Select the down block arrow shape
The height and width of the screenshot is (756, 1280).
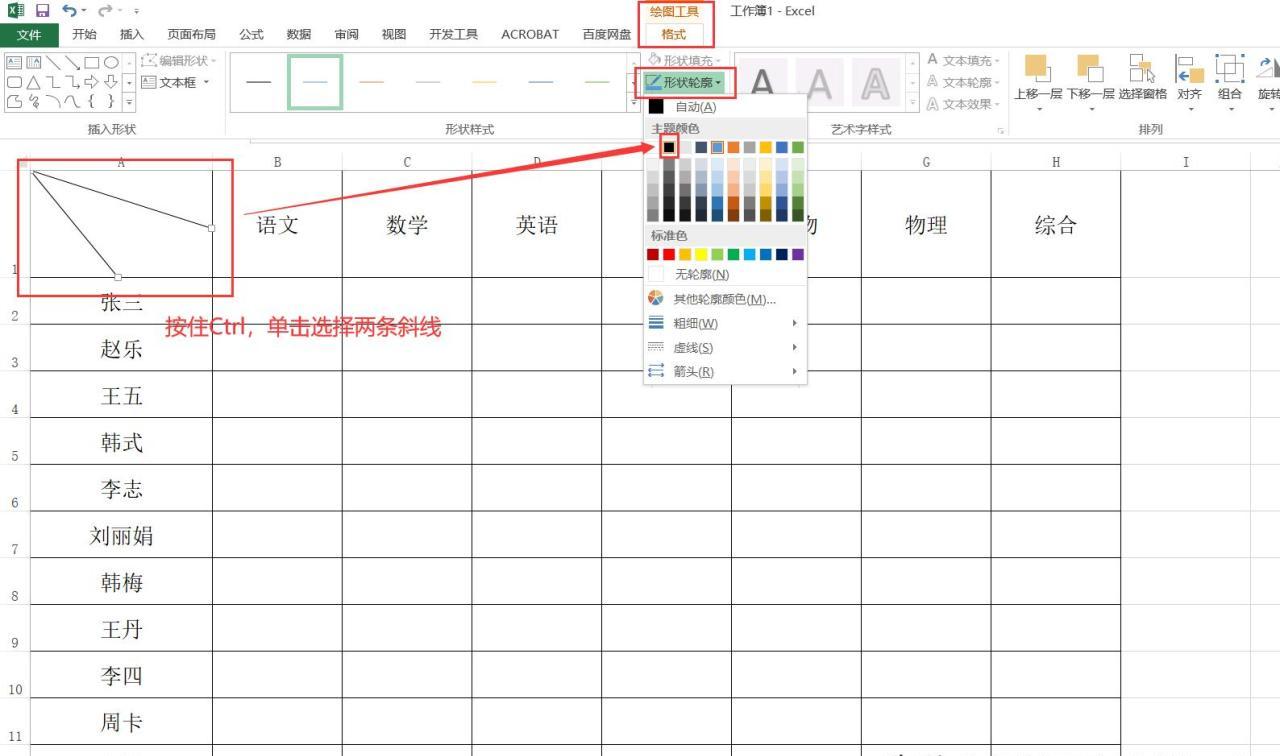coord(111,82)
